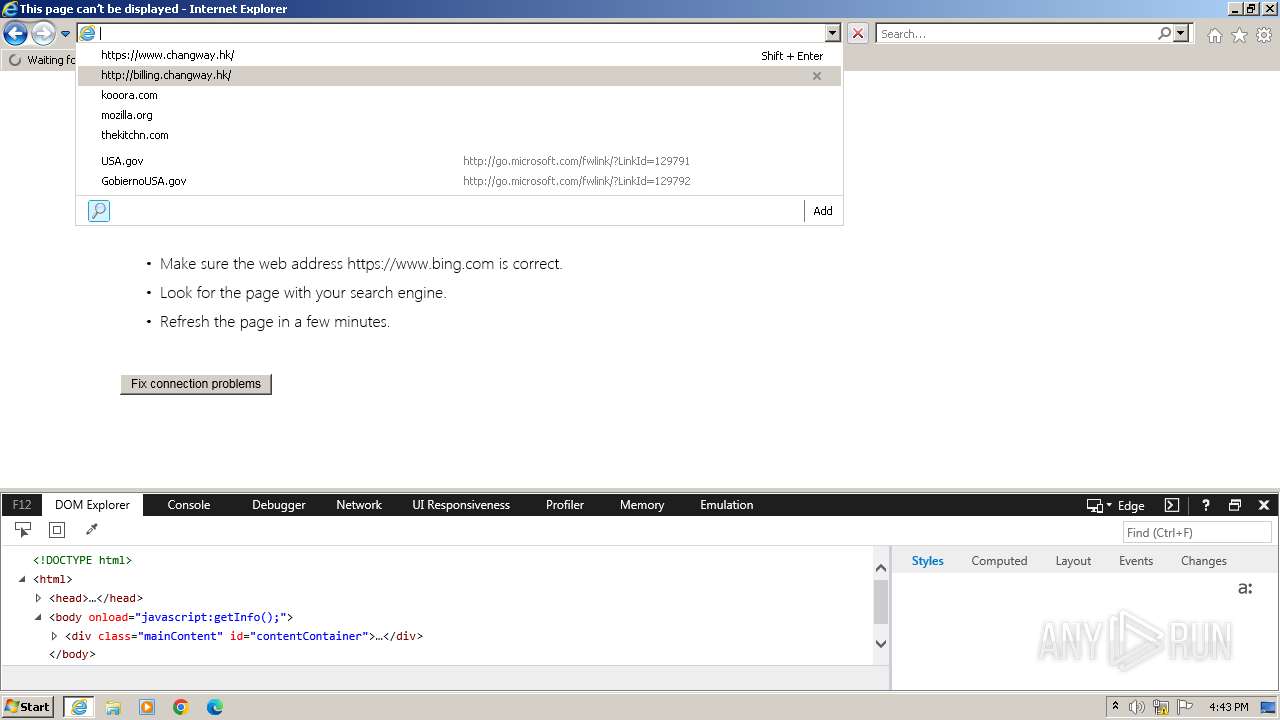This screenshot has width=1280, height=720.
Task: Select mozilla.org from suggestions
Action: pyautogui.click(x=460, y=116)
